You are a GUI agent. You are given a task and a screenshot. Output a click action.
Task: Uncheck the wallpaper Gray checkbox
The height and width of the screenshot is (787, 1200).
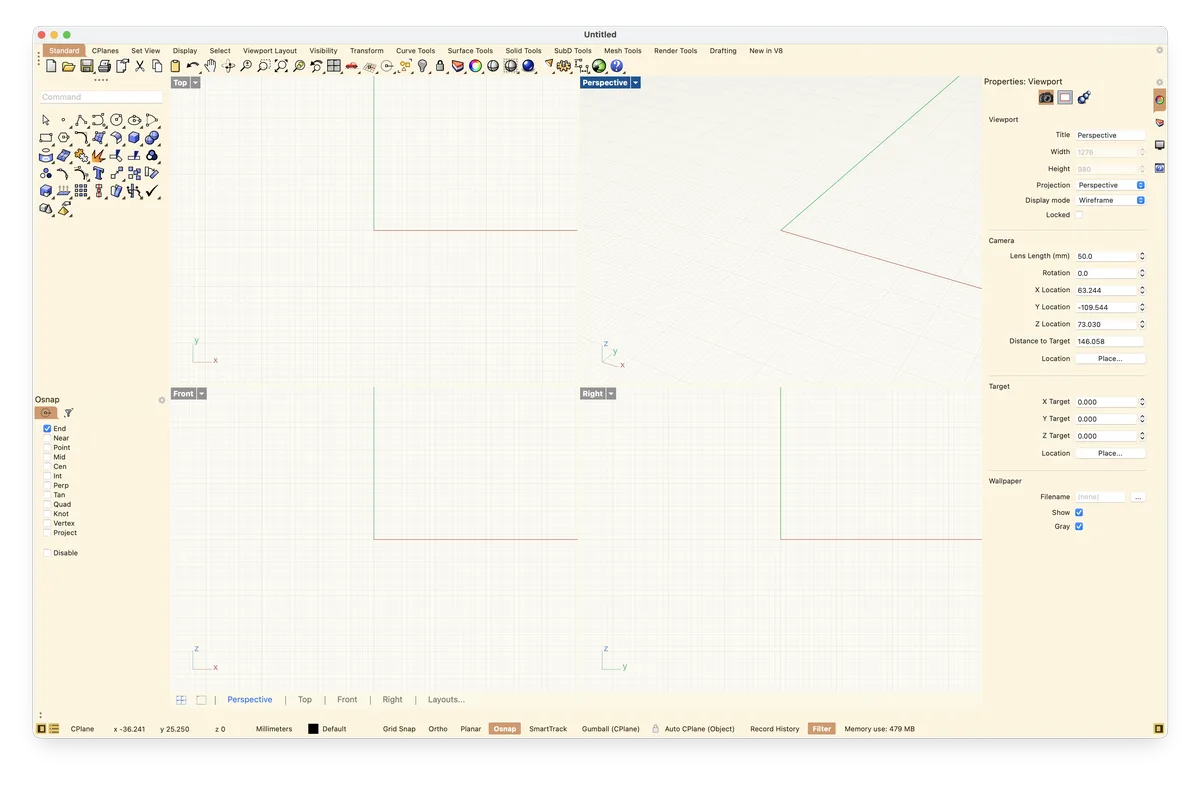click(x=1079, y=526)
